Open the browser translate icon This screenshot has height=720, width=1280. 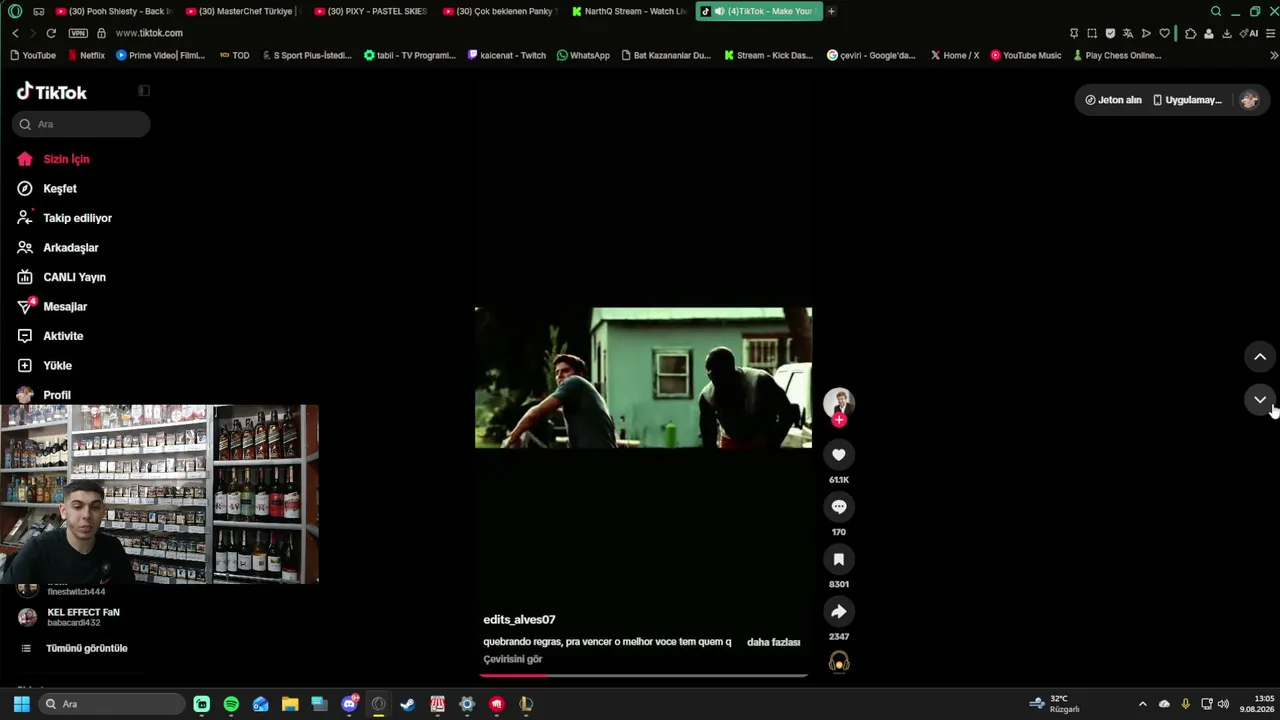(x=1127, y=33)
